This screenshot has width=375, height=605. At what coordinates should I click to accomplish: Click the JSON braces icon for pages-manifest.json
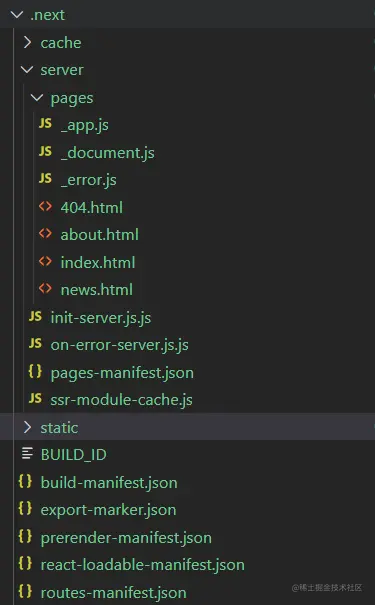point(35,371)
